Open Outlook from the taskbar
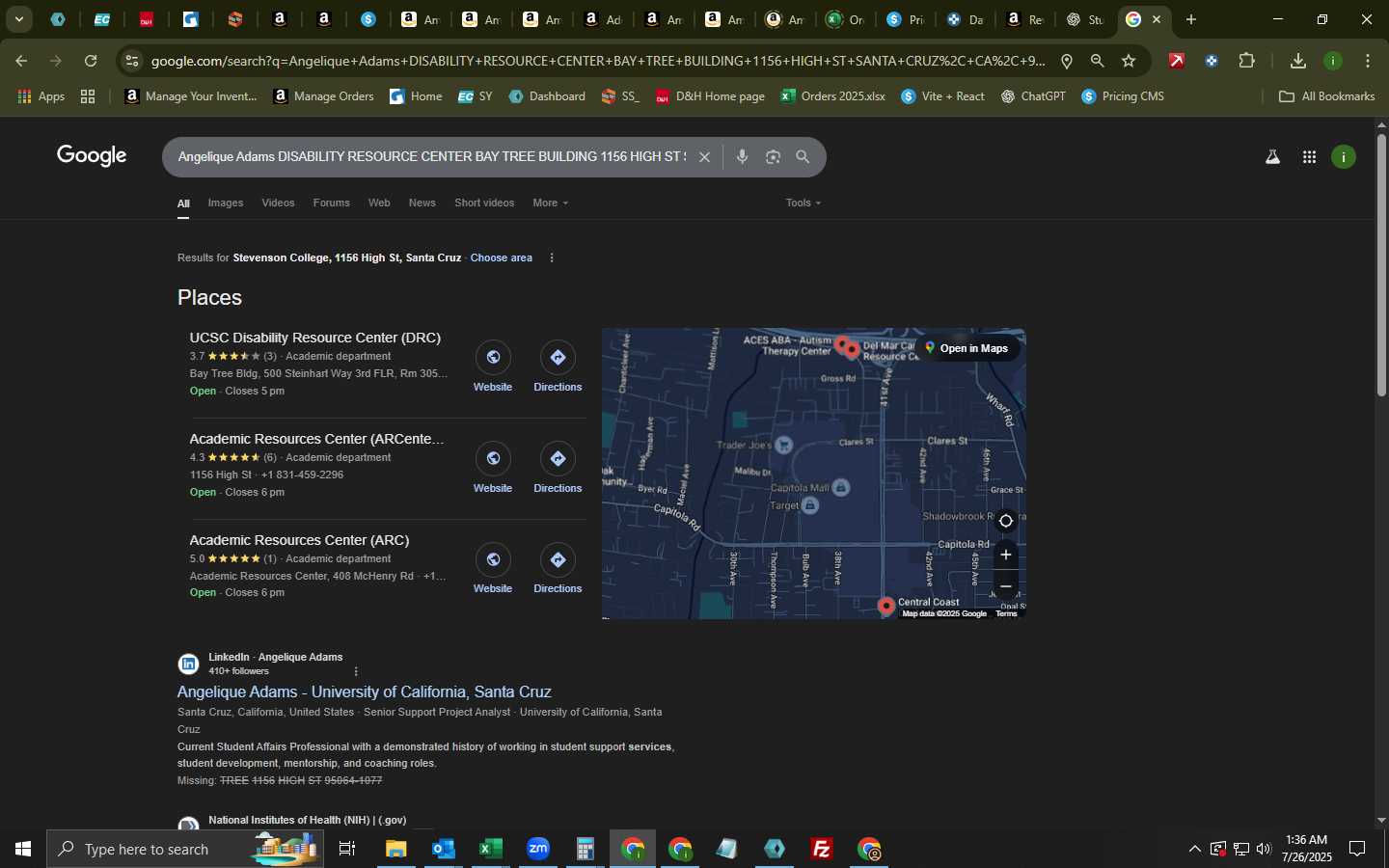 click(x=444, y=849)
